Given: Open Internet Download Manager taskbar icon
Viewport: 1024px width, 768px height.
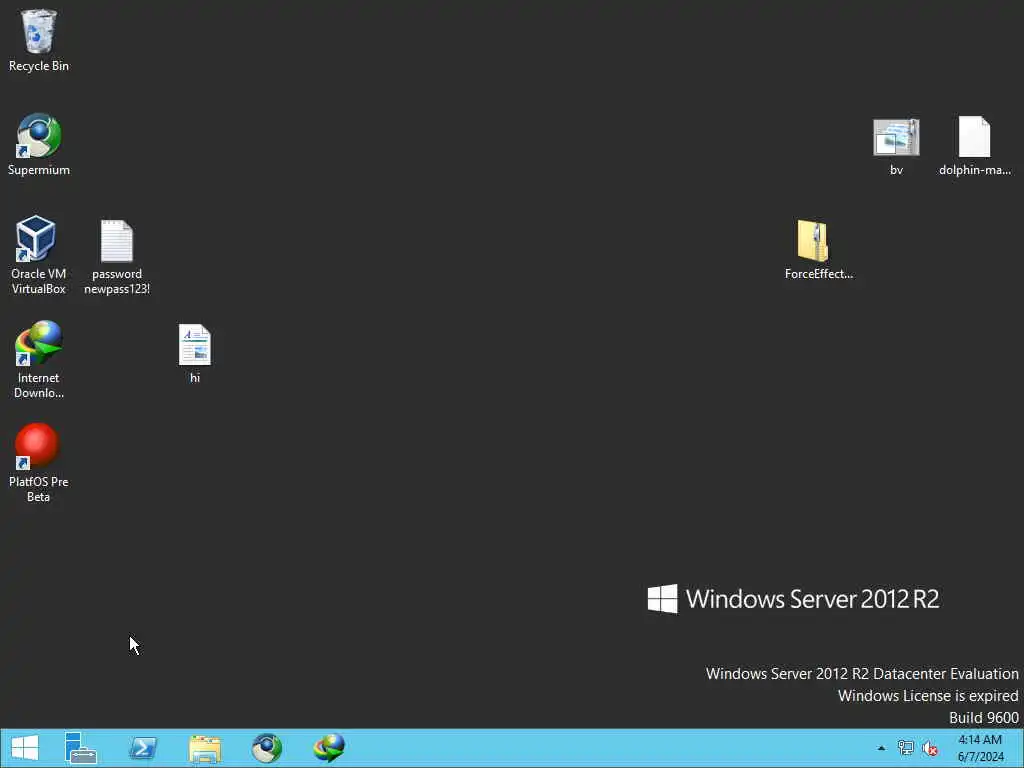Looking at the screenshot, I should click(328, 748).
